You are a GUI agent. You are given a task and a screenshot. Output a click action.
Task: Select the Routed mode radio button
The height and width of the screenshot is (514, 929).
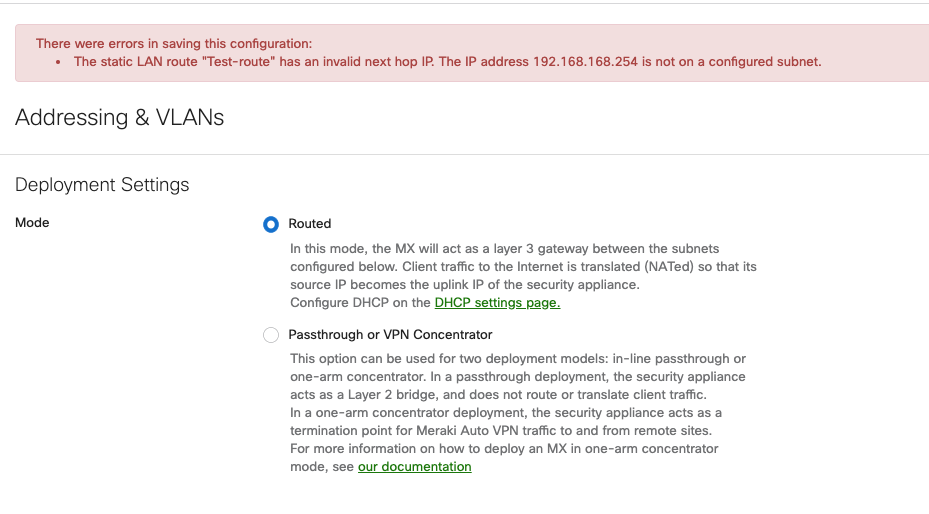(271, 224)
